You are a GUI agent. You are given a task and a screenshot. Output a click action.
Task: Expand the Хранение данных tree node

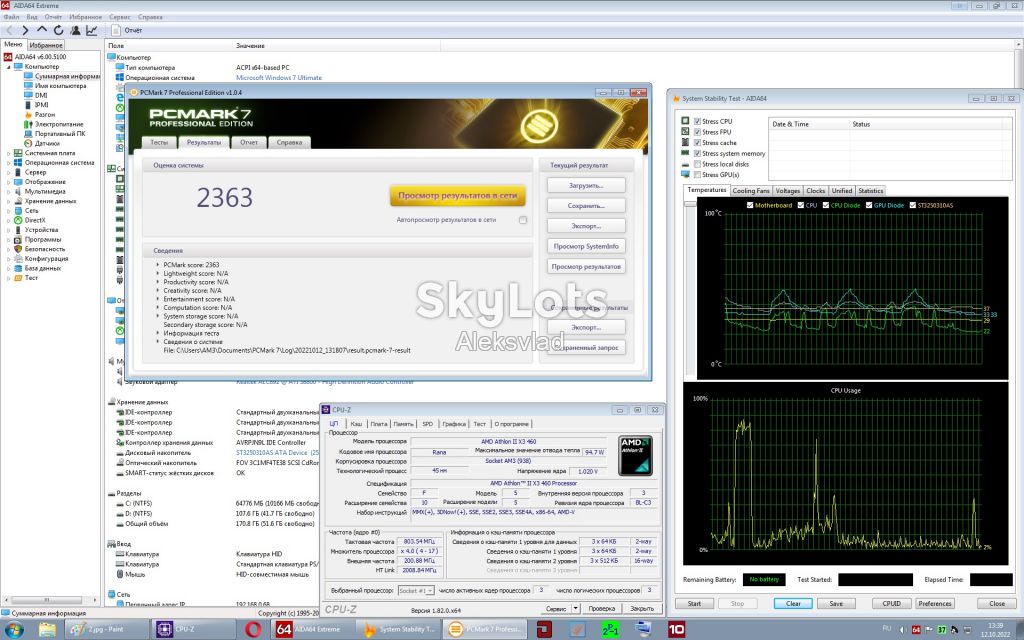pos(8,201)
